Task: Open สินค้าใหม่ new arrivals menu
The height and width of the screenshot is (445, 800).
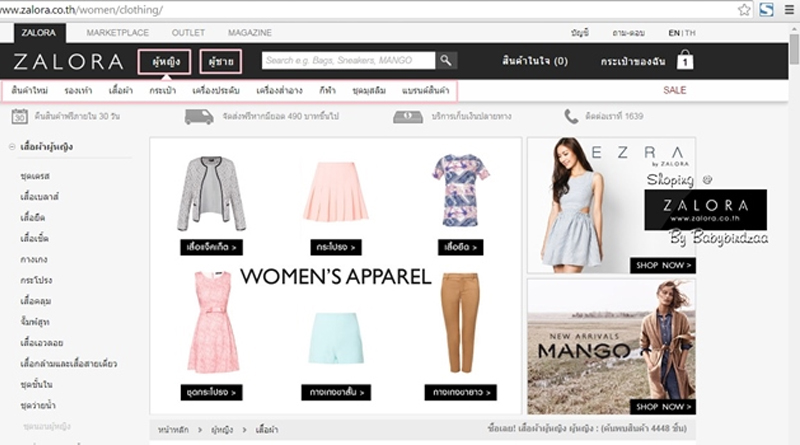Action: pos(30,91)
